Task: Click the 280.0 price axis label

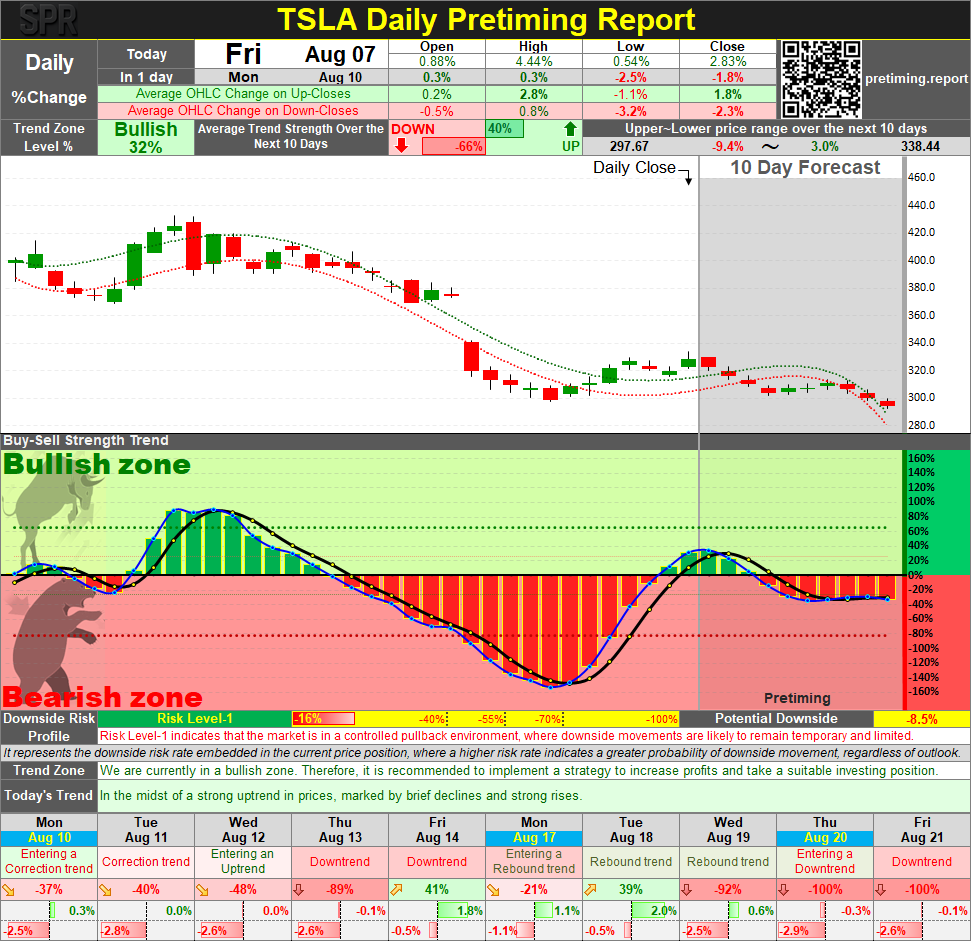Action: pos(921,425)
